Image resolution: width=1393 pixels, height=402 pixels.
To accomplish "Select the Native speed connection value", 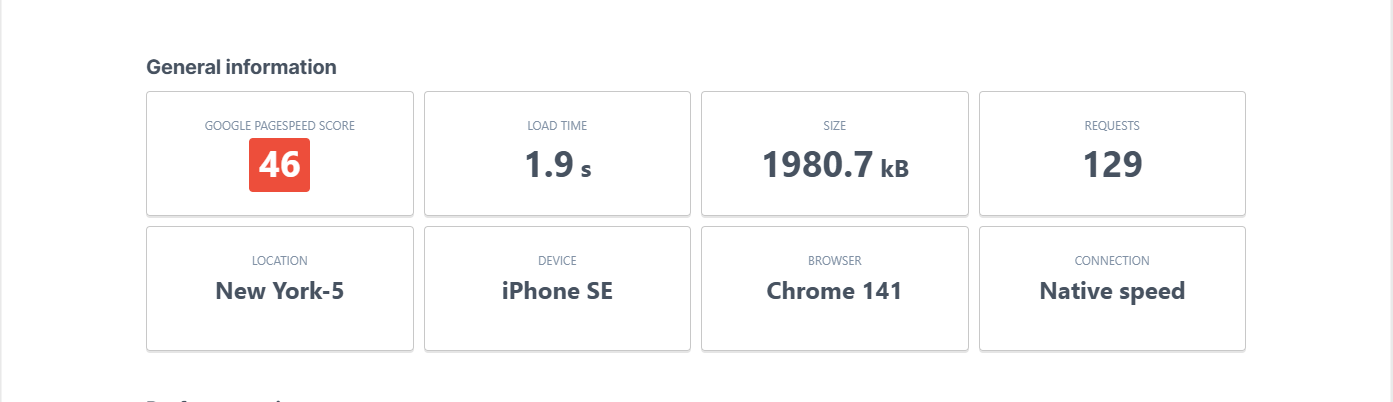I will coord(1112,291).
